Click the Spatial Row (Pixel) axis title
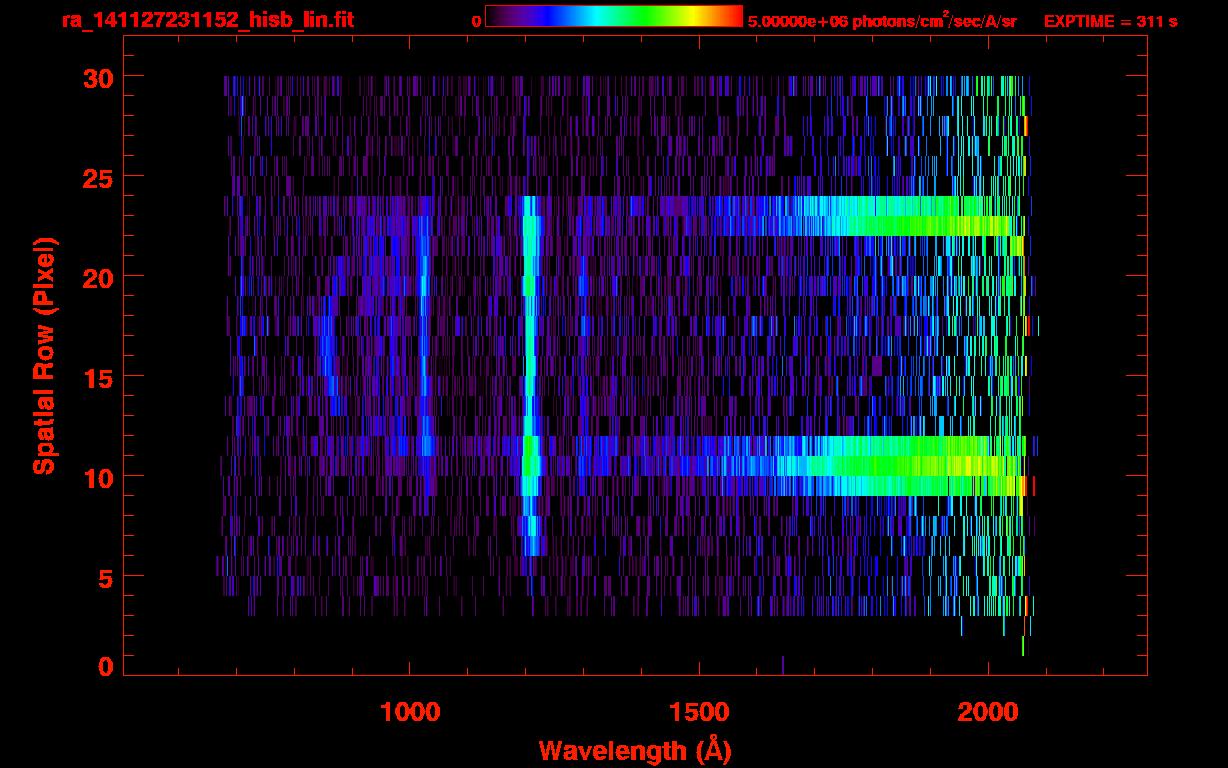The width and height of the screenshot is (1228, 768). [x=45, y=355]
